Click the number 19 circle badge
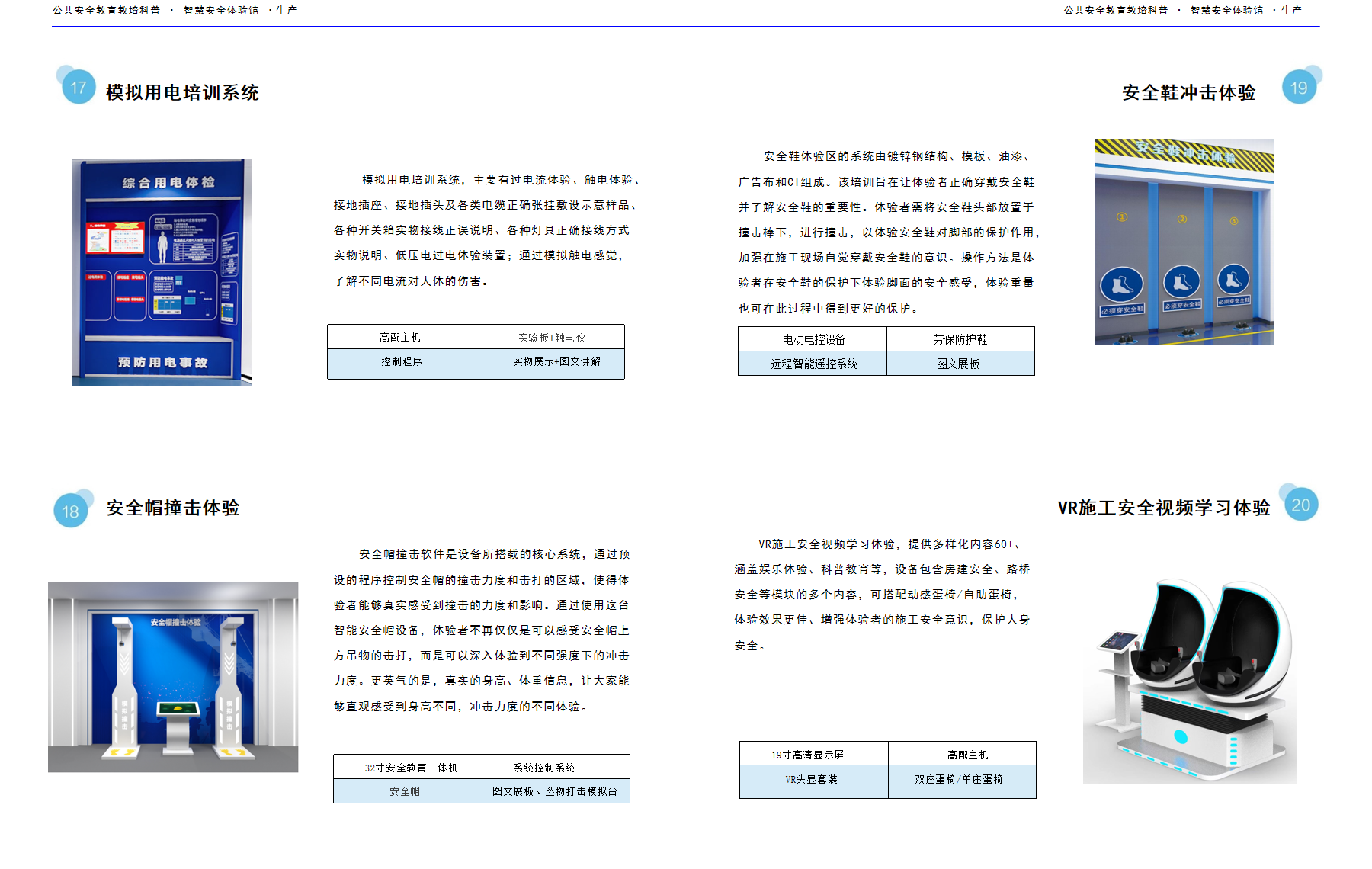1372x869 pixels. 1299,88
